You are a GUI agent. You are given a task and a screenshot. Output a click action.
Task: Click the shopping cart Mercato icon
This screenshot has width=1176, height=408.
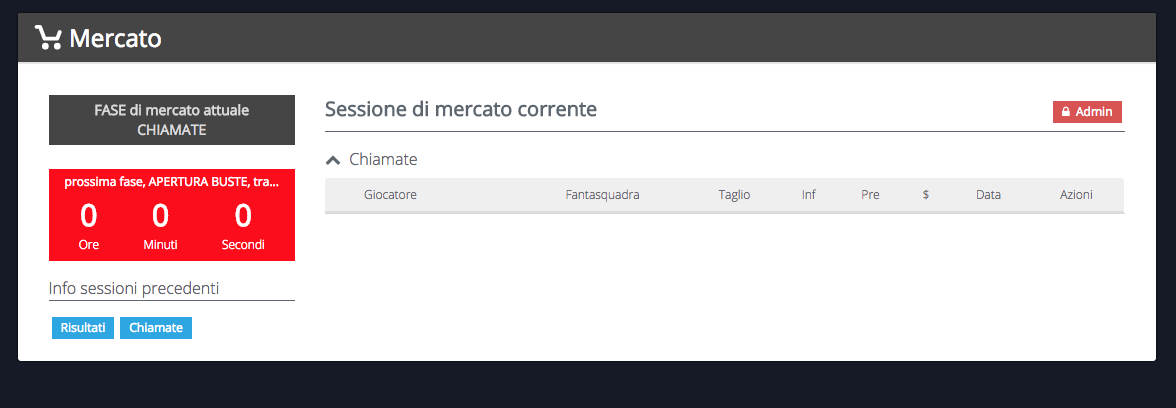[x=47, y=38]
